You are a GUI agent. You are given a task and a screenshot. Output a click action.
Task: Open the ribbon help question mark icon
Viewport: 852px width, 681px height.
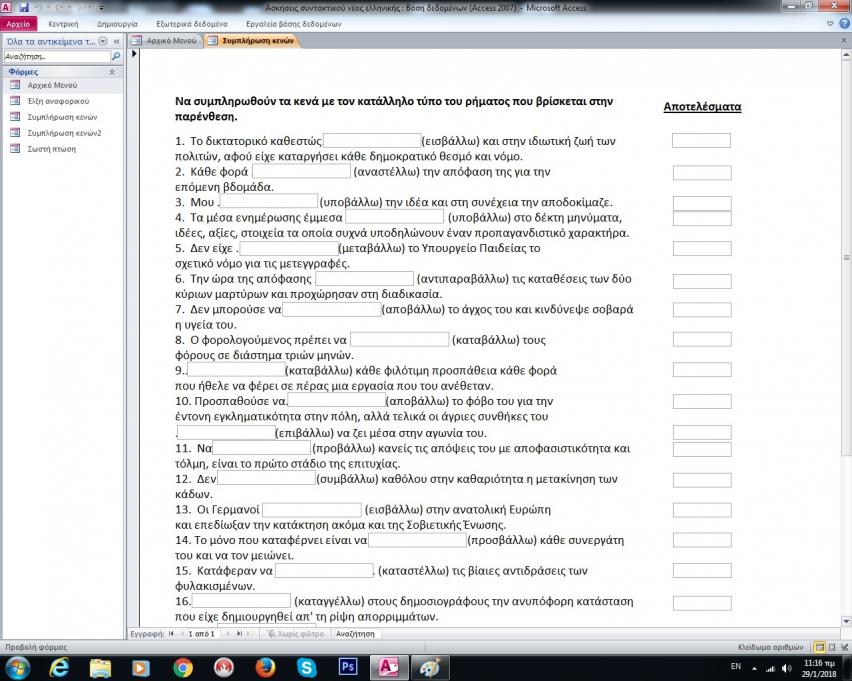(x=844, y=23)
